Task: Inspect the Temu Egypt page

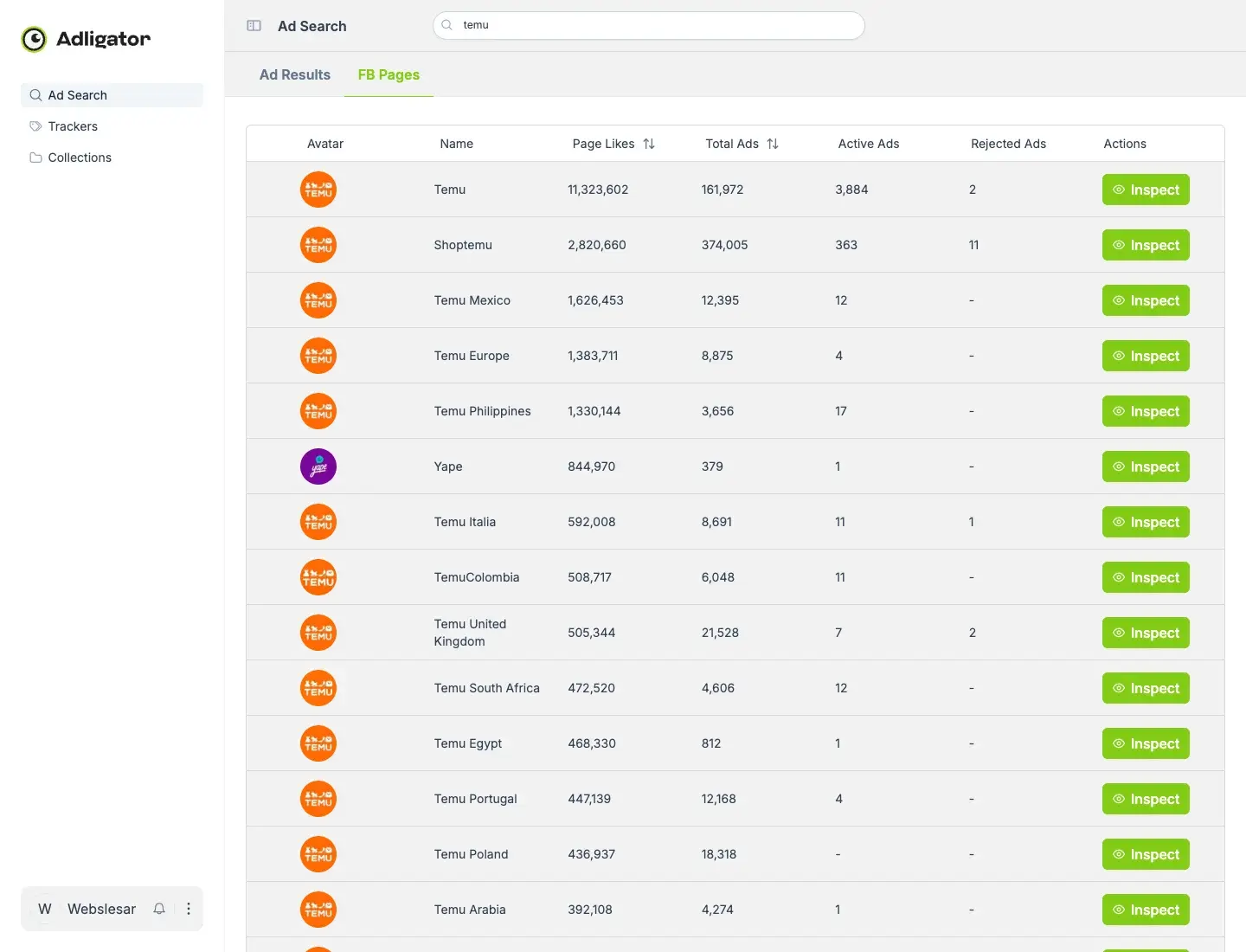Action: click(1146, 743)
